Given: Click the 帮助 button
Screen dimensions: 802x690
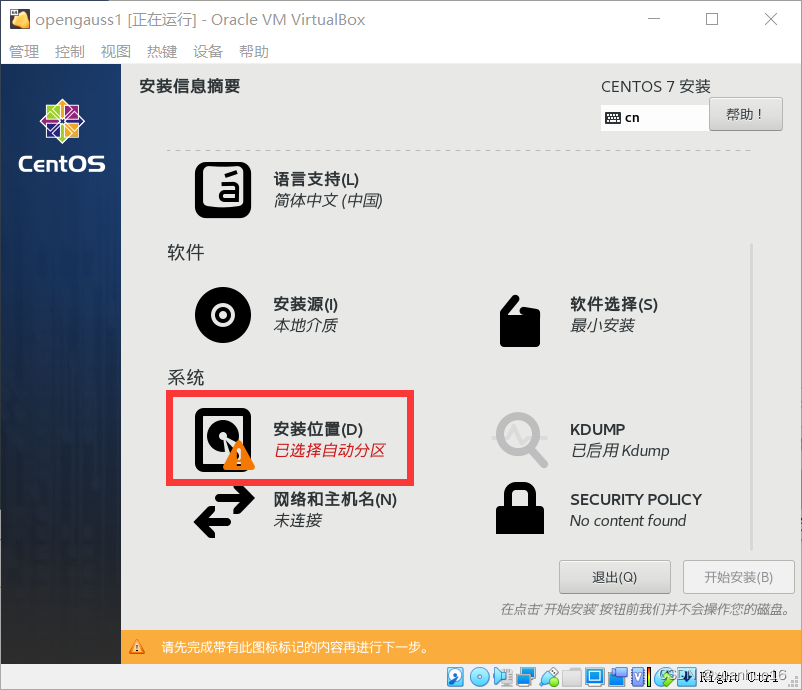Looking at the screenshot, I should [x=745, y=113].
